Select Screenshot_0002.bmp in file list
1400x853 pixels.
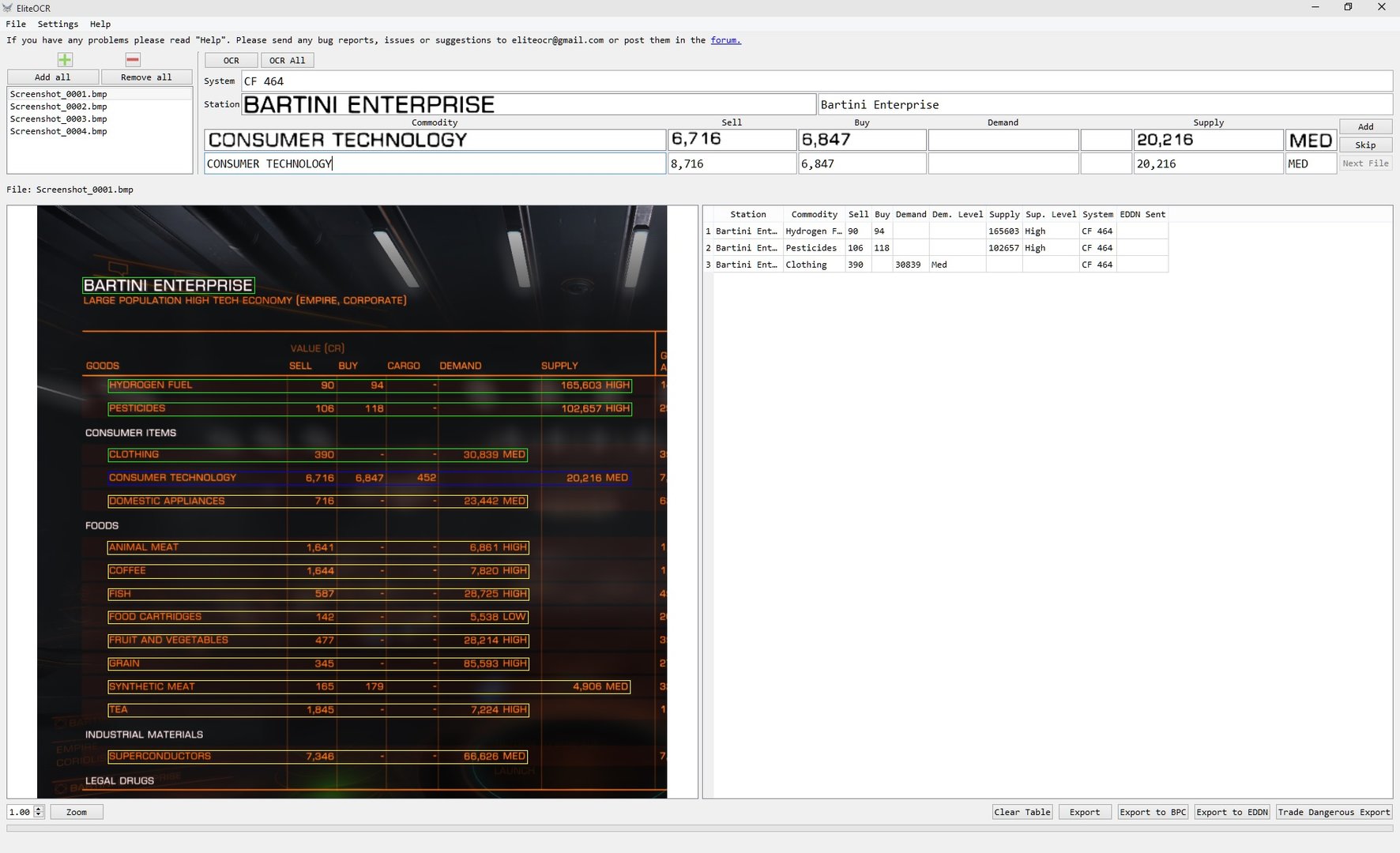point(100,107)
